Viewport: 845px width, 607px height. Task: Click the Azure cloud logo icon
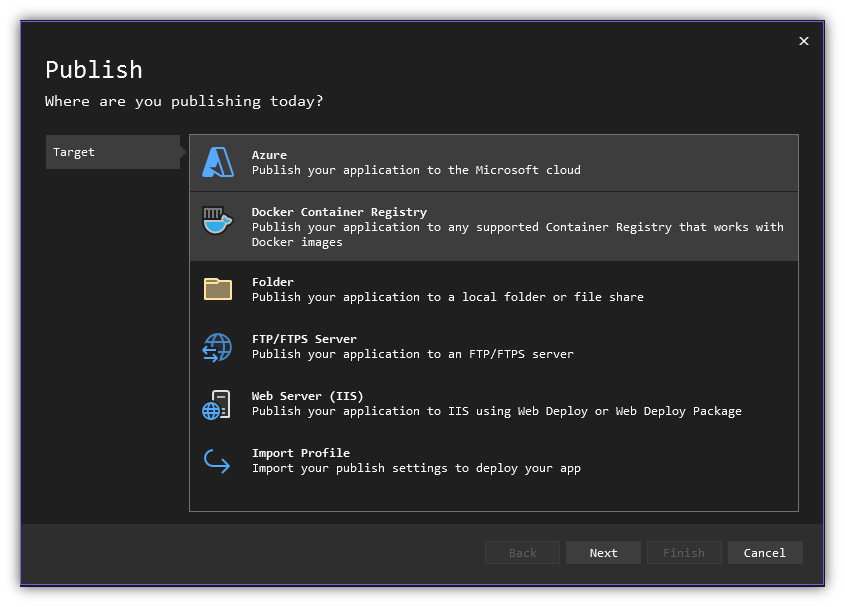(x=218, y=162)
